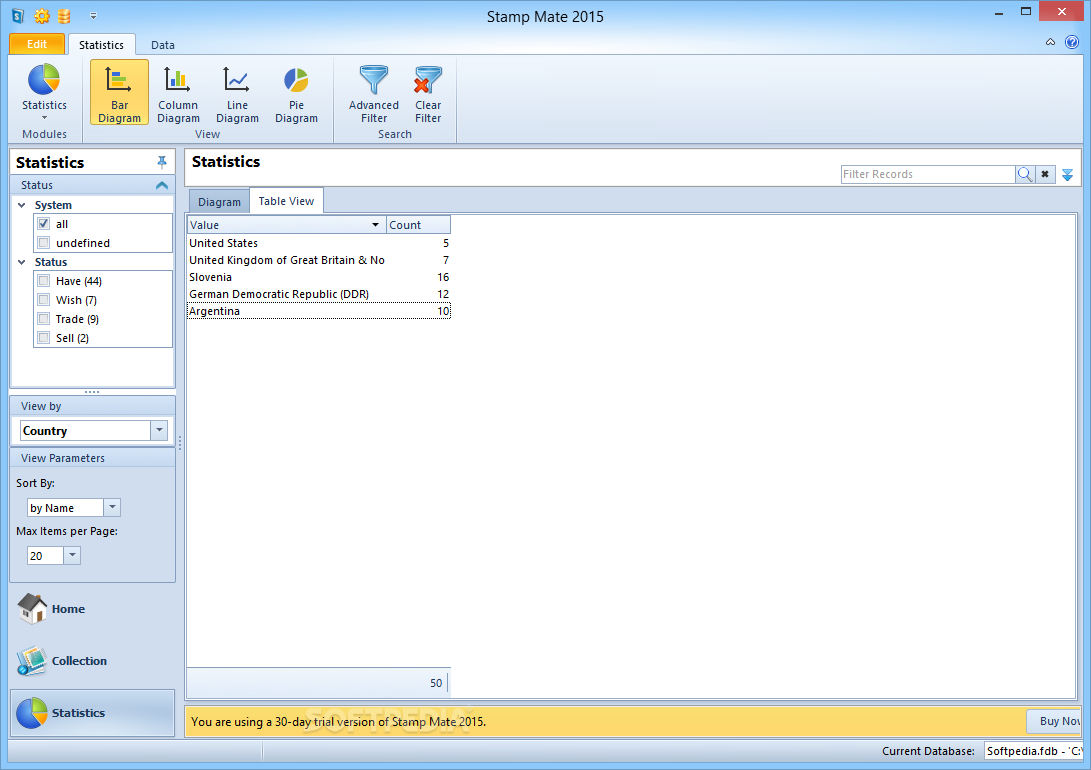Uncheck the 'all' System checkbox
1091x770 pixels.
(x=44, y=224)
